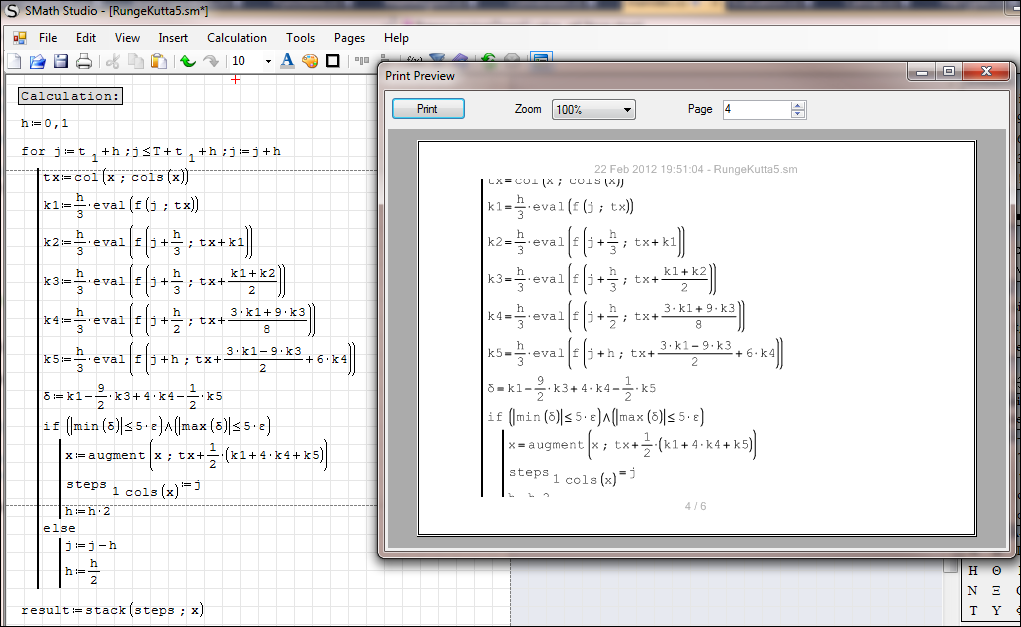Open the background color palette icon
Image resolution: width=1021 pixels, height=627 pixels.
coord(310,62)
